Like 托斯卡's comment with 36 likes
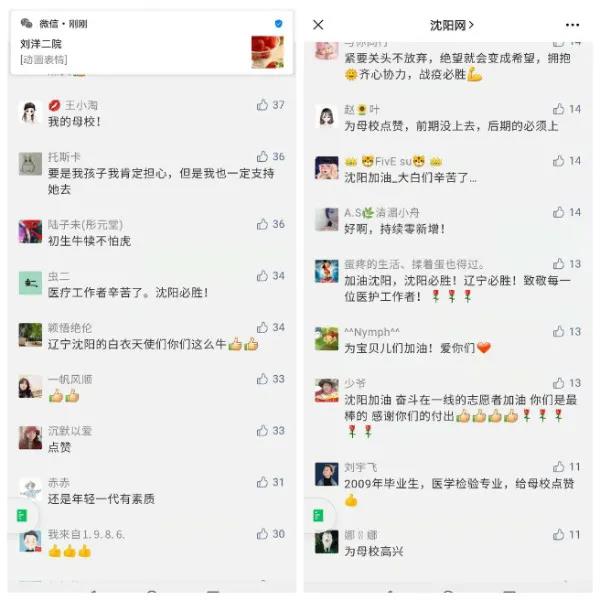 tap(262, 156)
